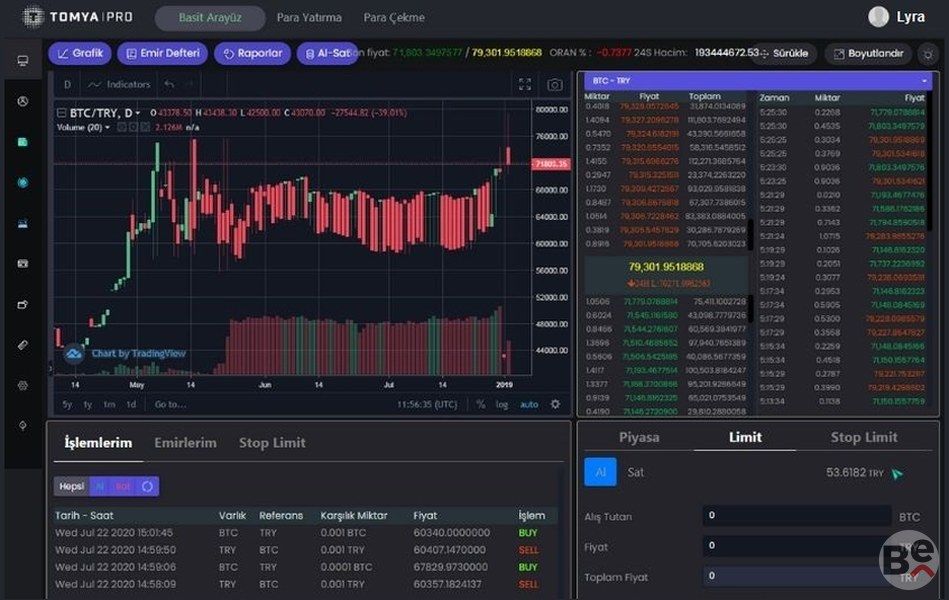Click the Fiyat input field in order form
949x600 pixels.
click(x=796, y=546)
